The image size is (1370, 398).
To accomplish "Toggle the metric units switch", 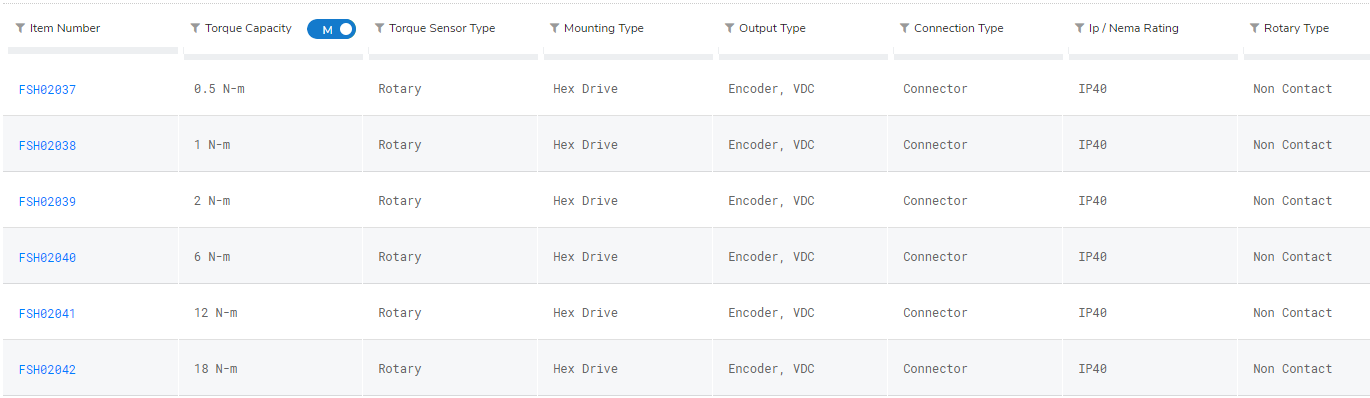I will pos(331,29).
